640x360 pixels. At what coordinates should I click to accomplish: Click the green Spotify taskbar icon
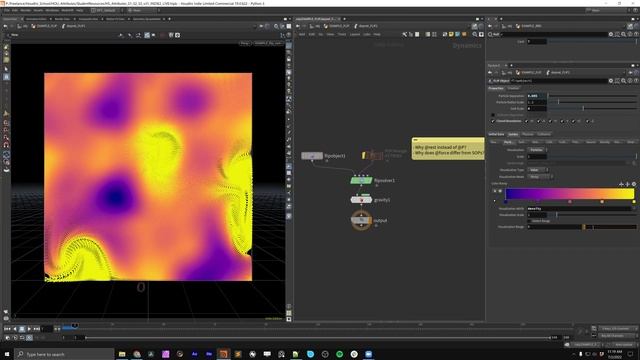[x=340, y=354]
